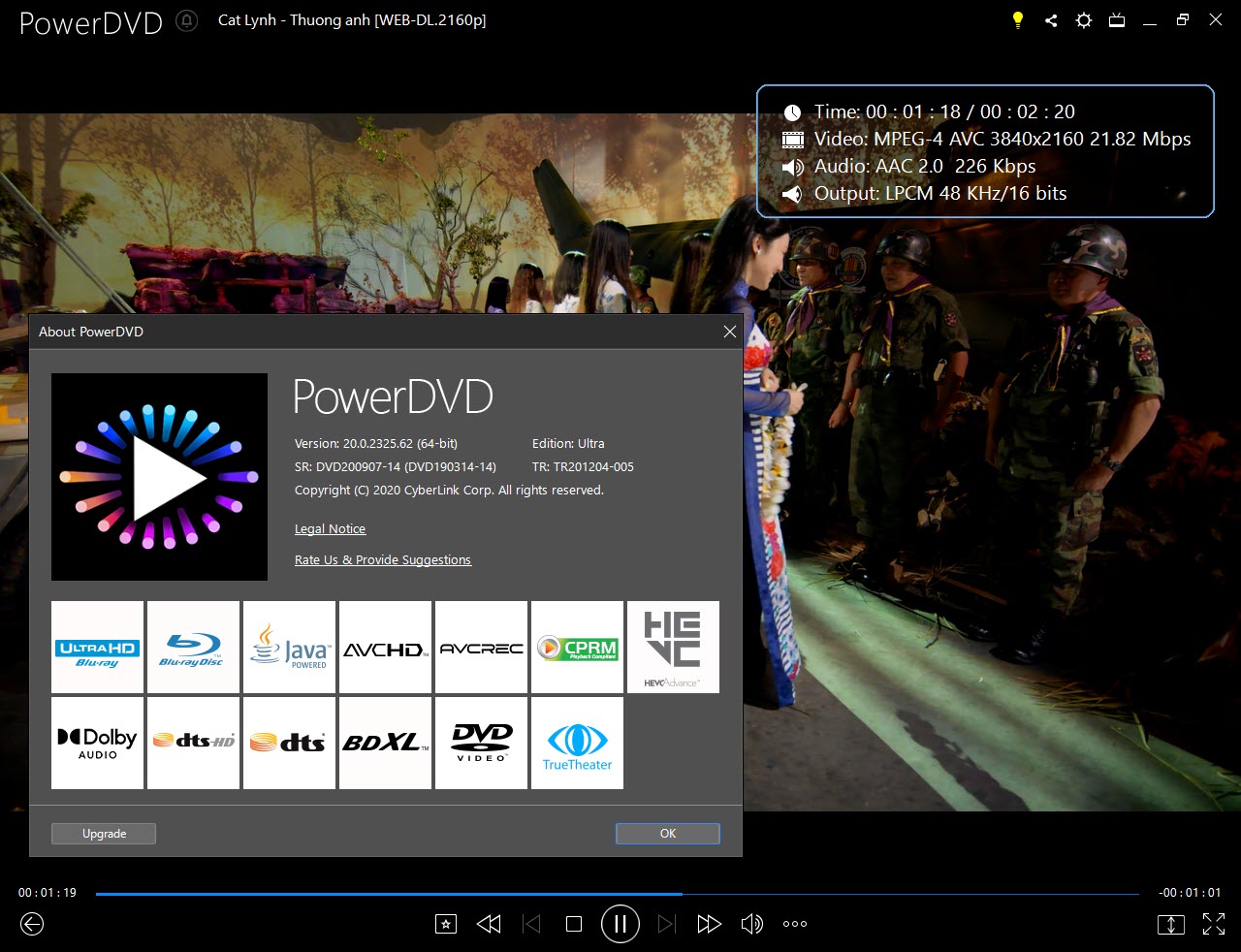Screen dimensions: 1241x952
Task: Click Edition: Ultra text
Action: (x=568, y=444)
